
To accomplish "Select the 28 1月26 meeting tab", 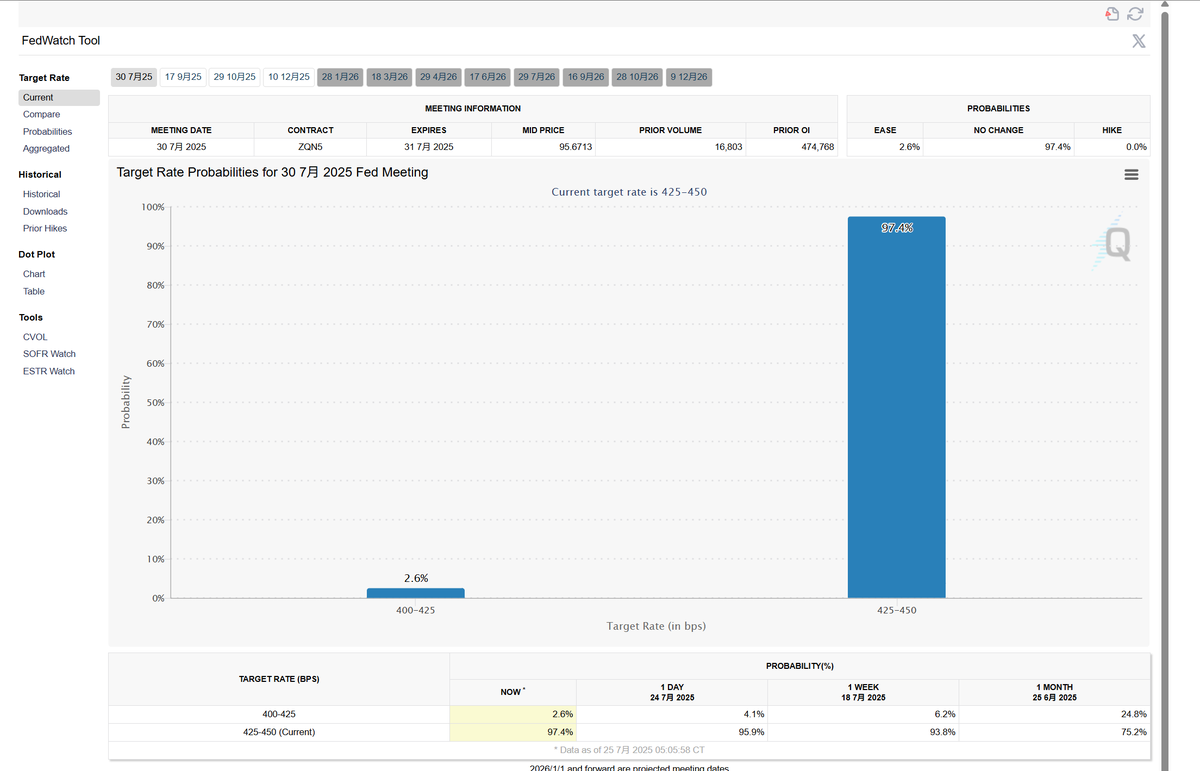I will (x=340, y=77).
